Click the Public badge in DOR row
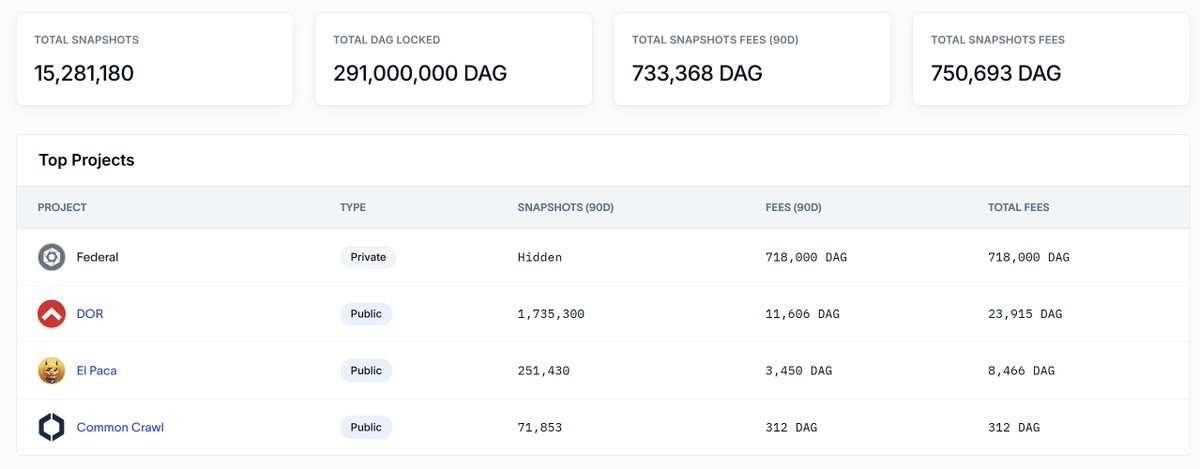Screen dimensions: 1200x469 click(366, 314)
